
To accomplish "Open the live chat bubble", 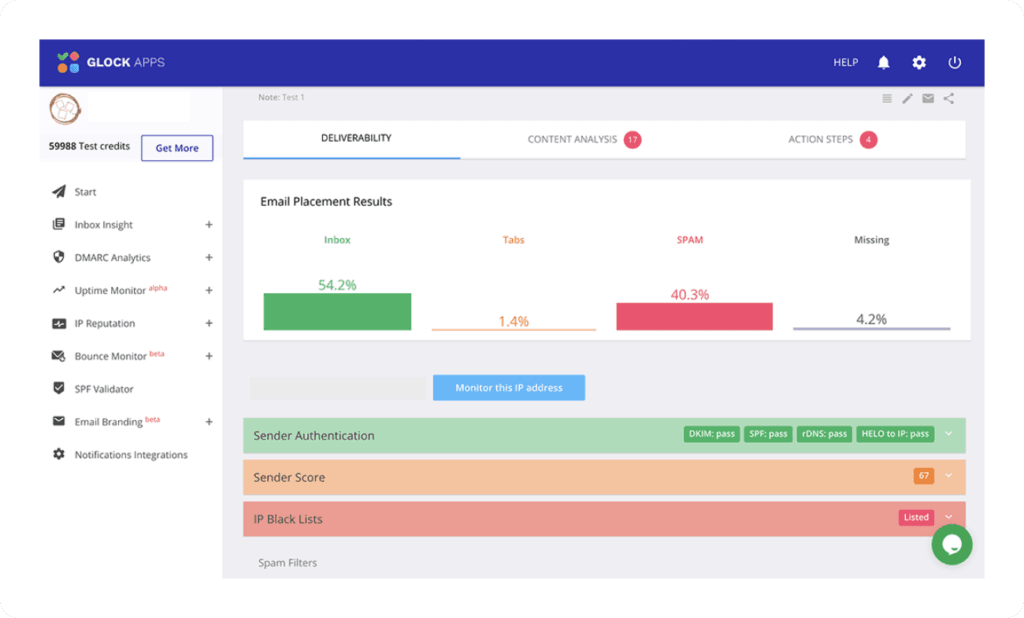I will [952, 545].
